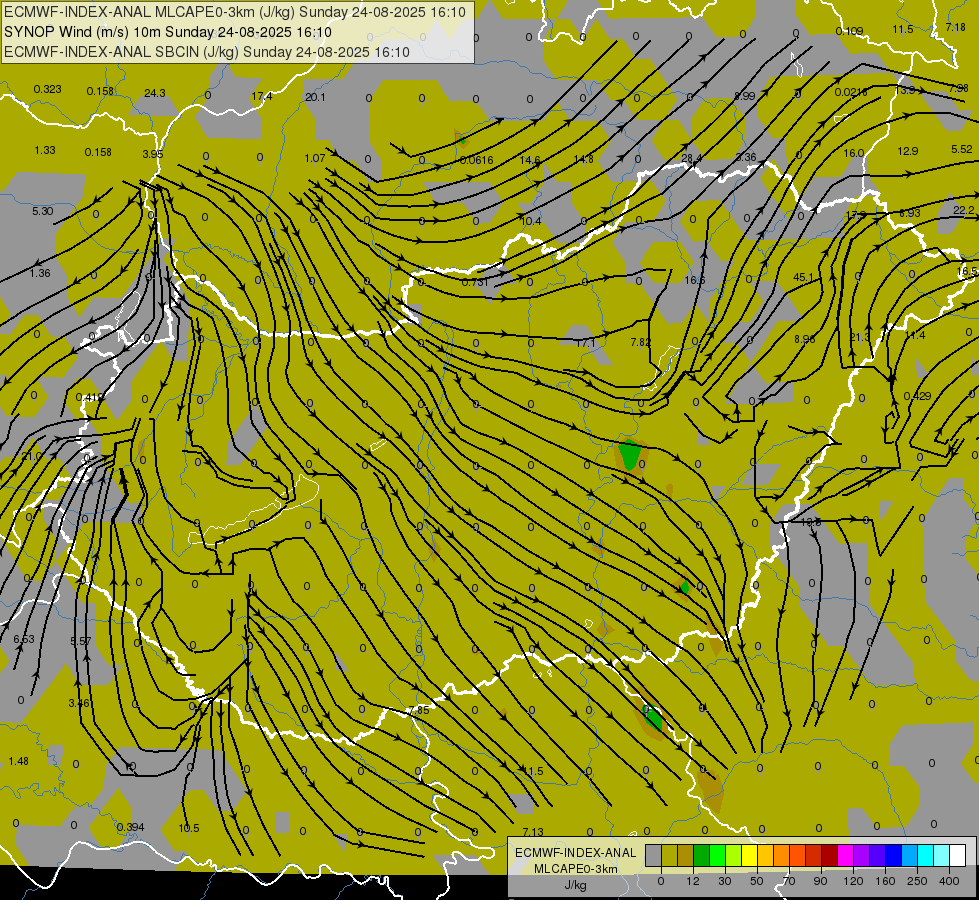Click the 12 tick label on legend
Screen dimensions: 979x900
pyautogui.click(x=693, y=881)
